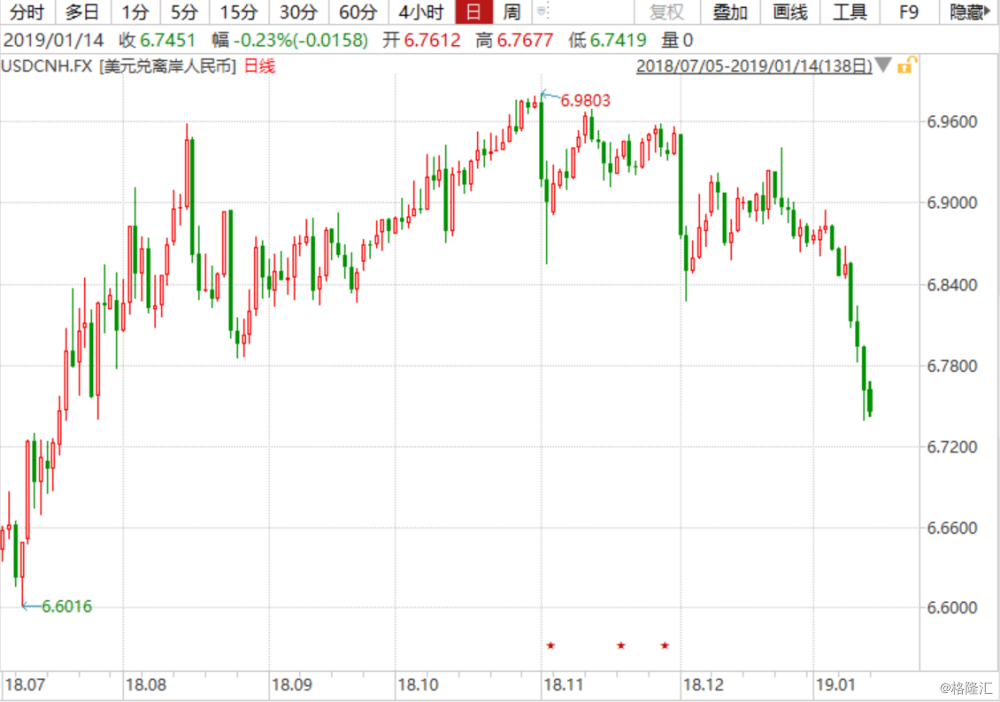Choose the 1分 one-minute period
The image size is (1000, 702).
click(x=135, y=13)
